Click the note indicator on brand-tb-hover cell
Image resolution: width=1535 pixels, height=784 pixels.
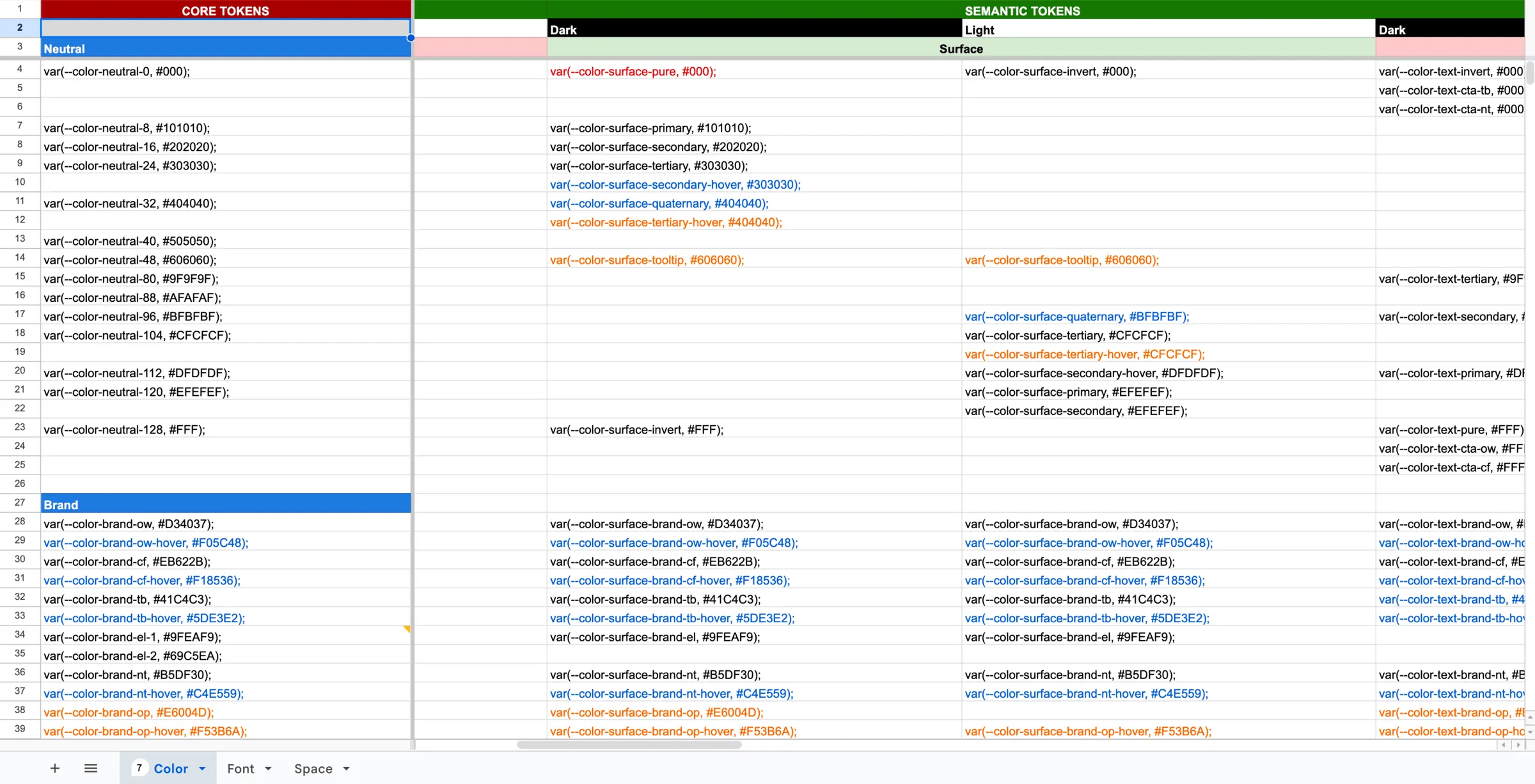(407, 629)
